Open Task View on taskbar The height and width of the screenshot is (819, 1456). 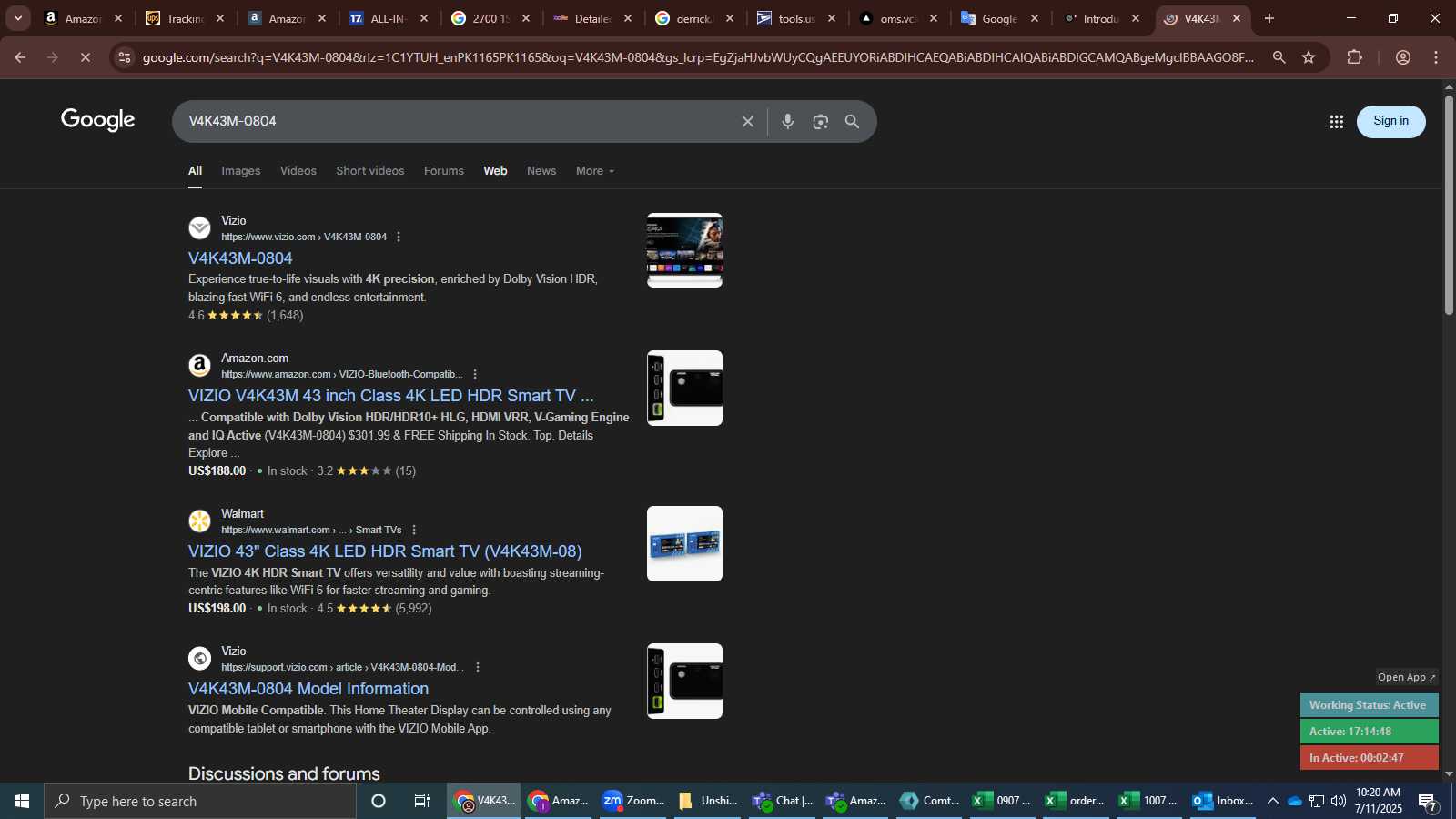421,801
